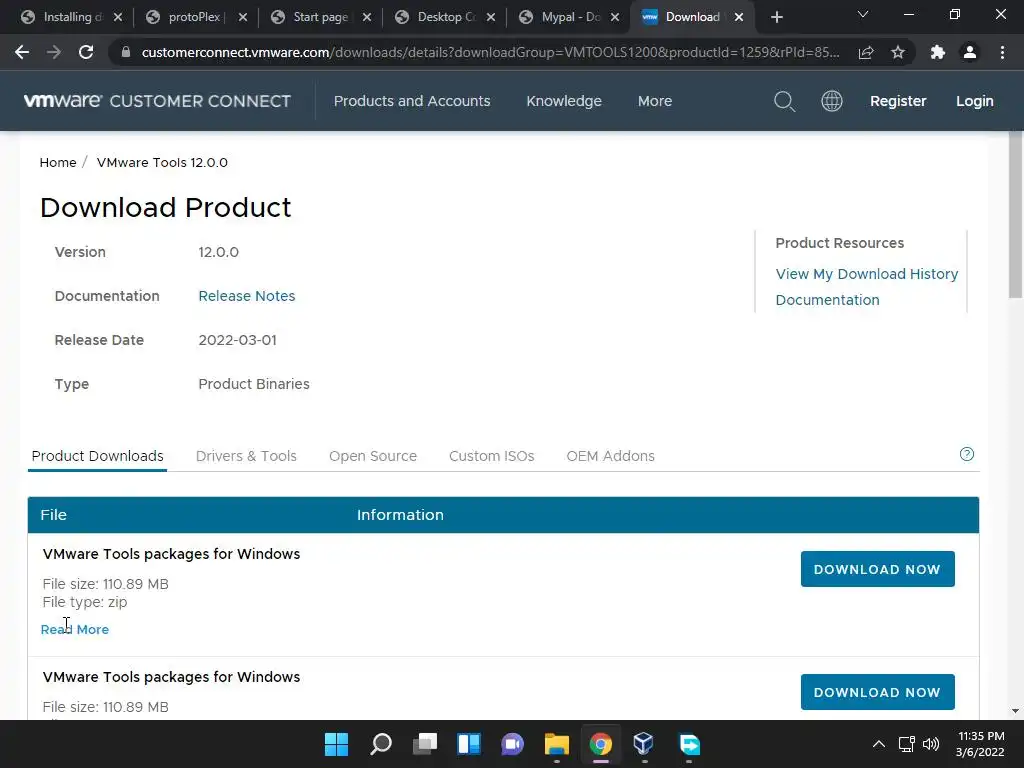Viewport: 1024px width, 768px height.
Task: Close the active Download tab
Action: click(739, 17)
